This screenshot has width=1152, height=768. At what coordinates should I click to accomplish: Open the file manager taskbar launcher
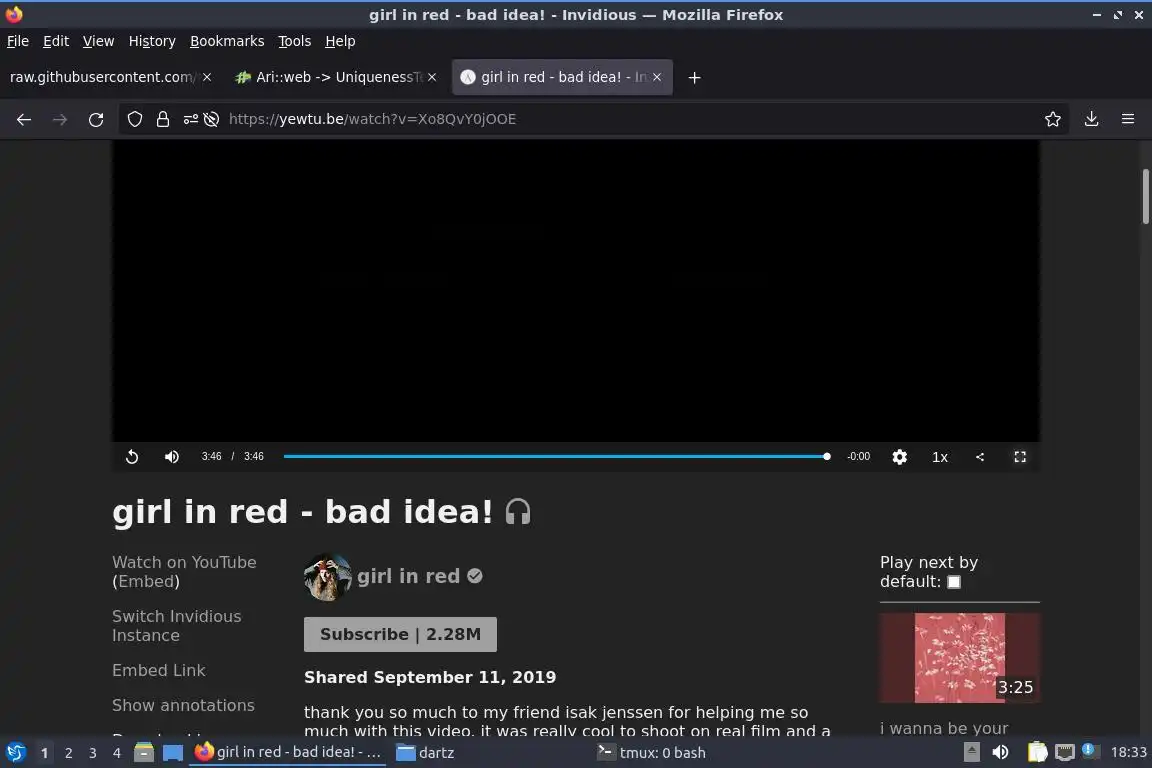(144, 753)
